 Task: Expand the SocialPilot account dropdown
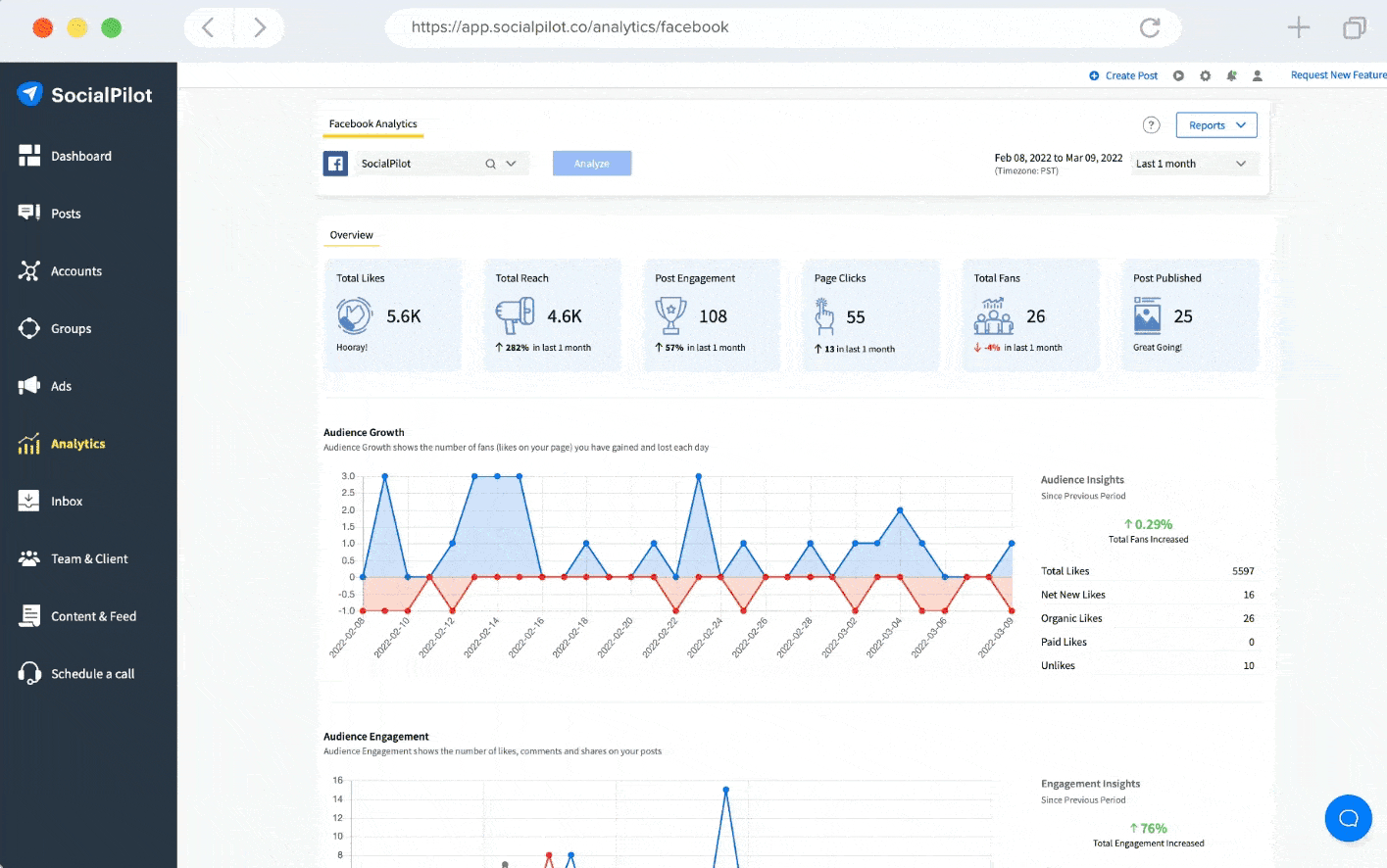[x=511, y=164]
